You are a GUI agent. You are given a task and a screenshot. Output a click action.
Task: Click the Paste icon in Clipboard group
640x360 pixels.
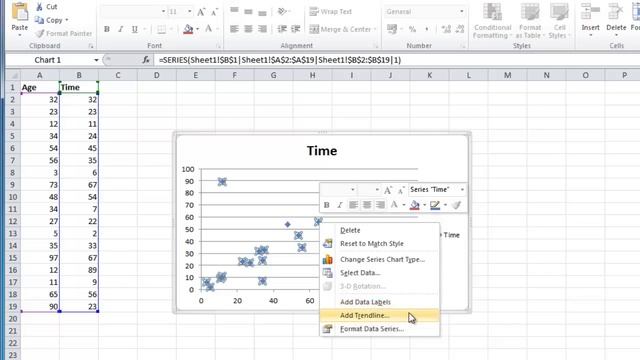[x=19, y=12]
